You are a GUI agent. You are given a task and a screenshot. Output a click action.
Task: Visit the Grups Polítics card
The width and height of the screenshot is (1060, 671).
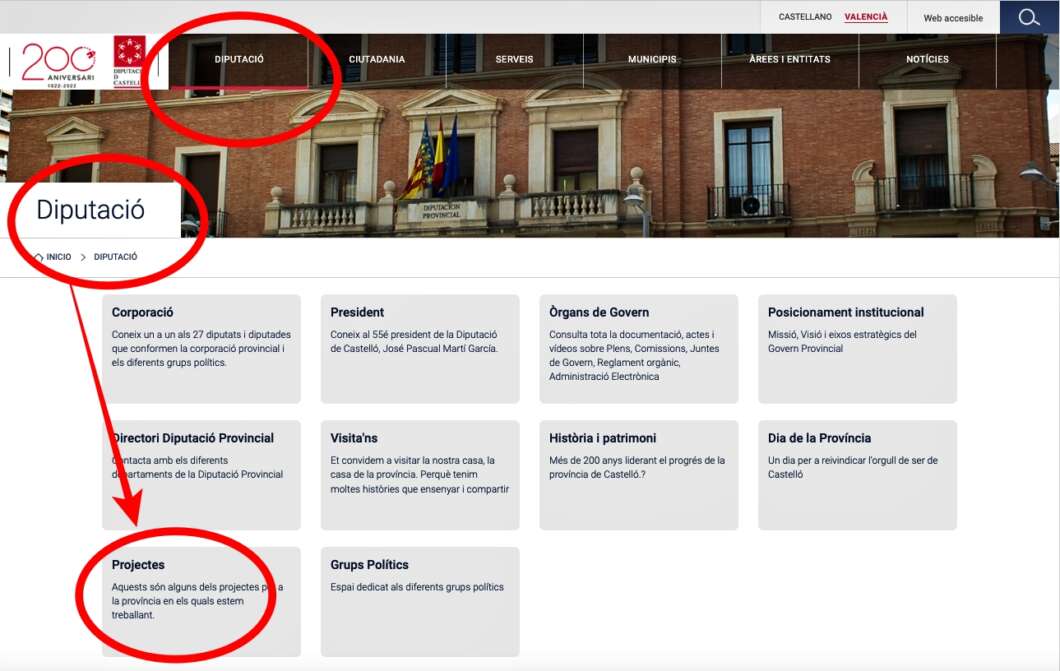(x=419, y=600)
